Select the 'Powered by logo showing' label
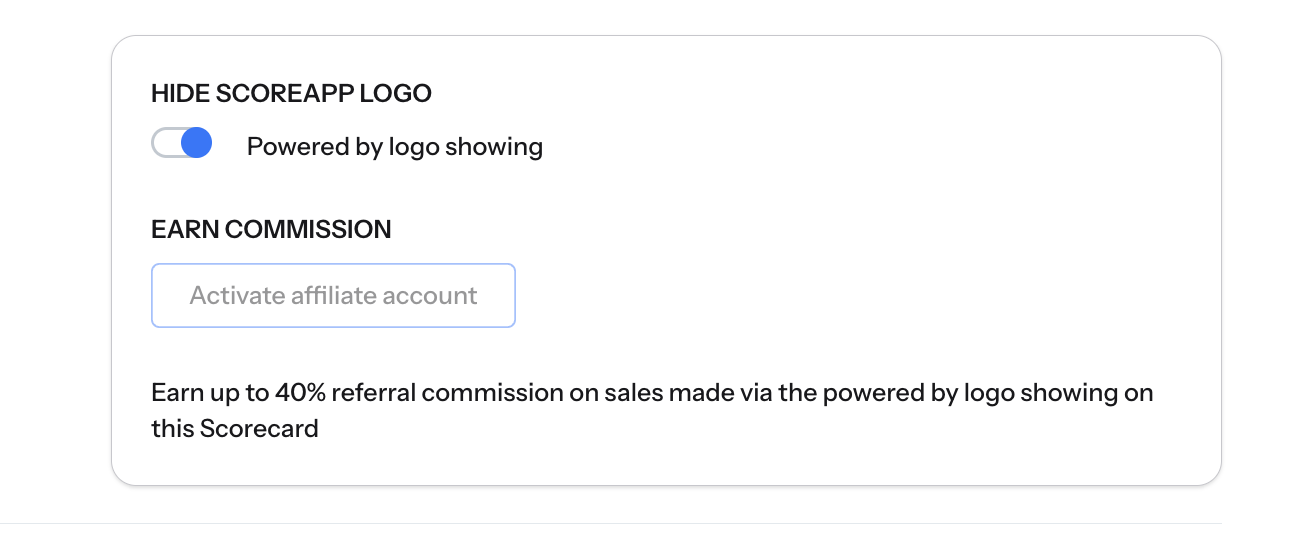This screenshot has height=546, width=1306. click(395, 147)
